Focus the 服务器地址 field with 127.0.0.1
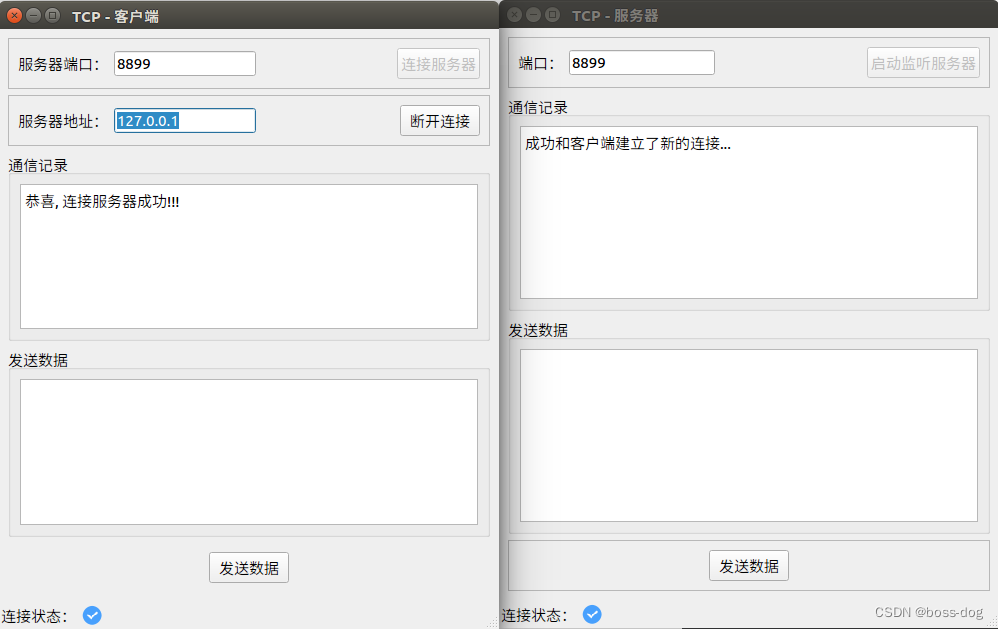 coord(185,121)
